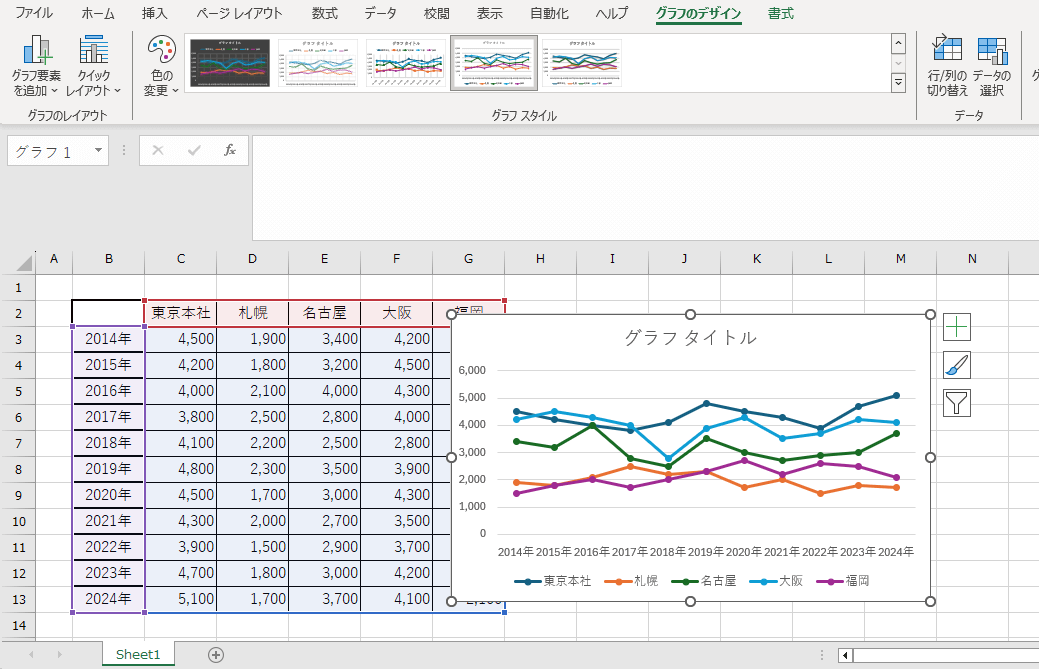
Task: Open the 書式 tab
Action: pos(781,14)
